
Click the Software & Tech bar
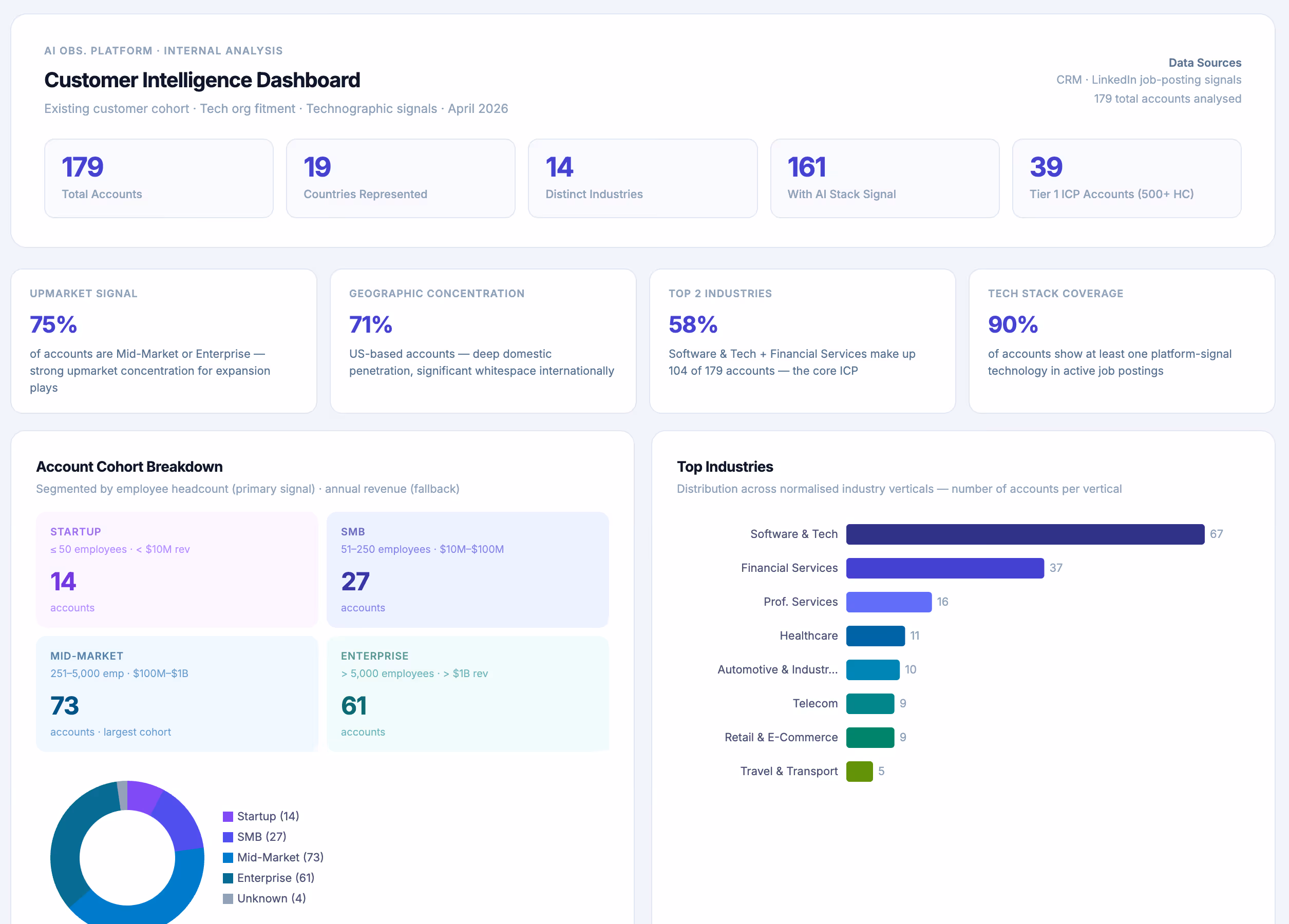(1025, 534)
